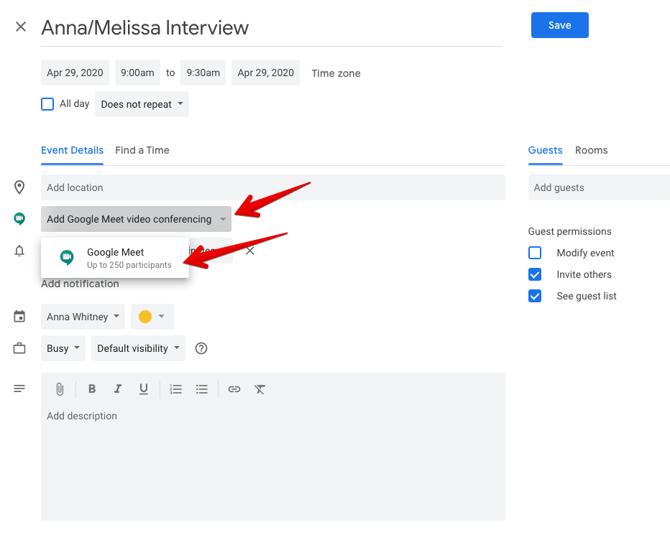Click the attach file paperclip icon
Screen dimensions: 670x545
pyautogui.click(x=60, y=389)
